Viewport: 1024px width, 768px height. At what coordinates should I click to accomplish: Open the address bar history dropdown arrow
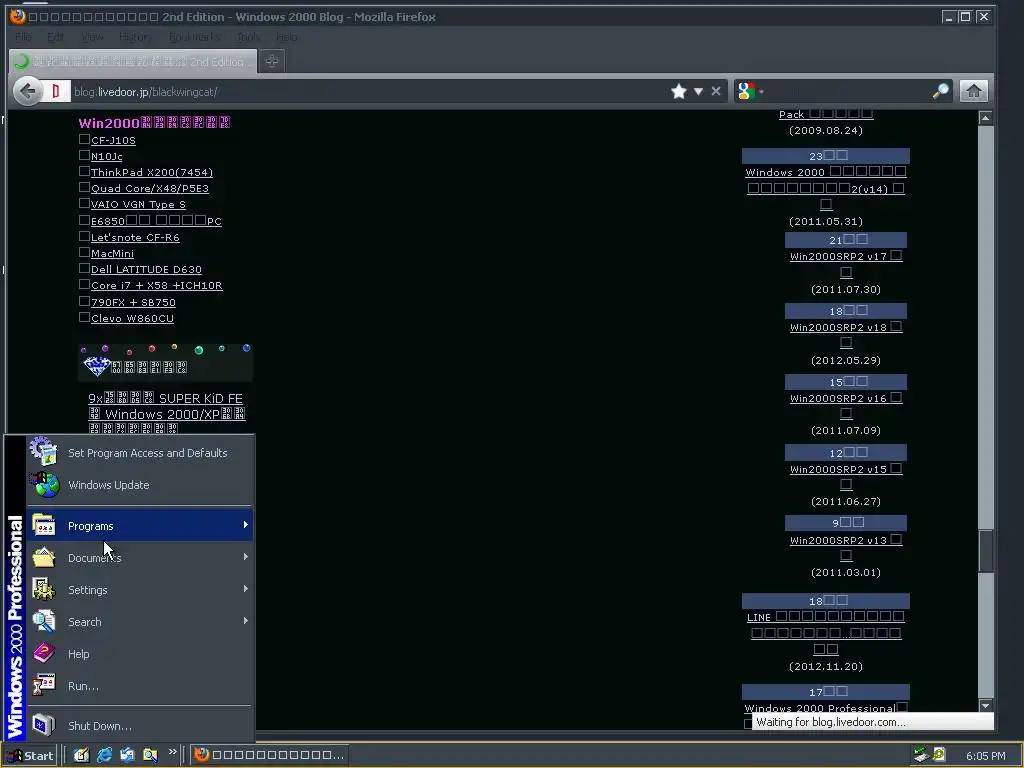[x=698, y=91]
